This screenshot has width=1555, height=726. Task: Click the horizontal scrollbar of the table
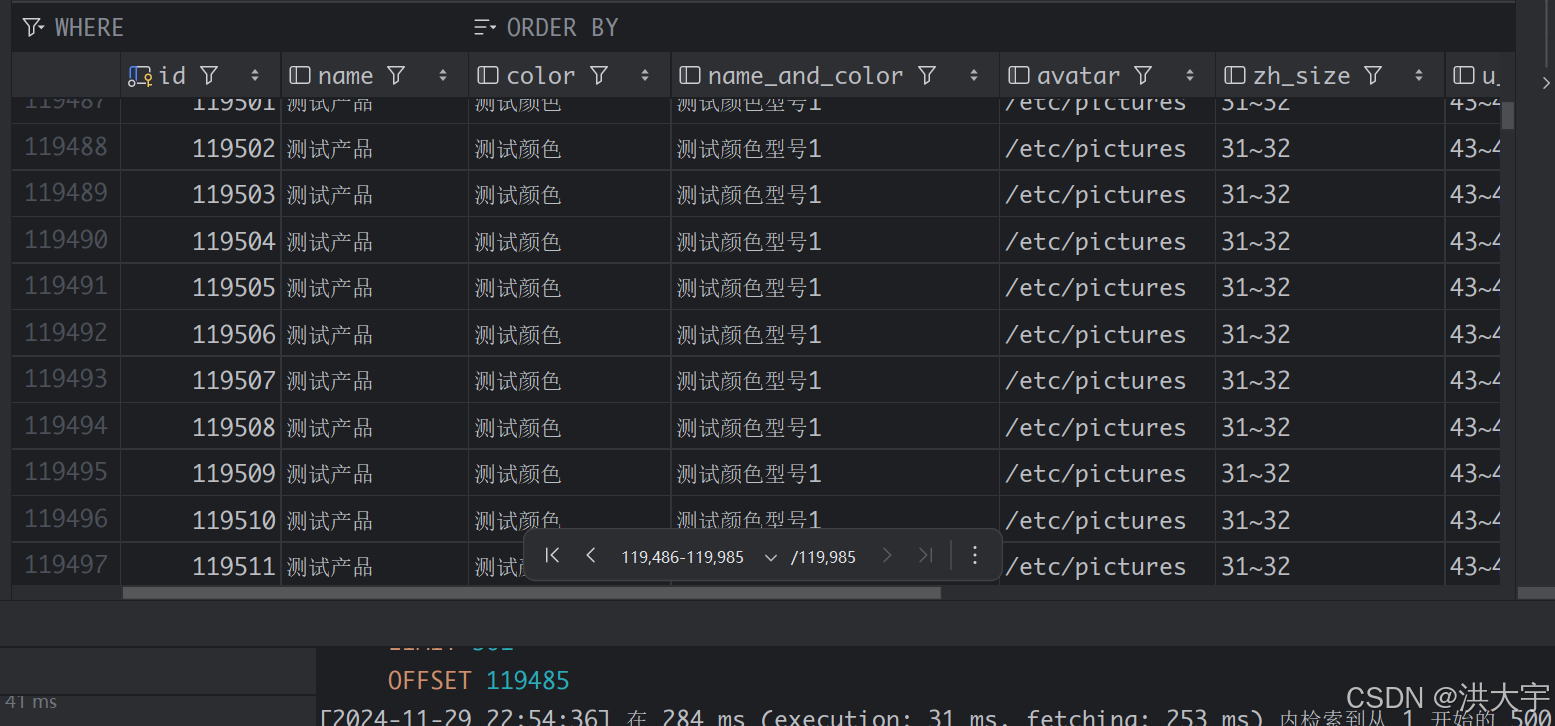point(532,593)
